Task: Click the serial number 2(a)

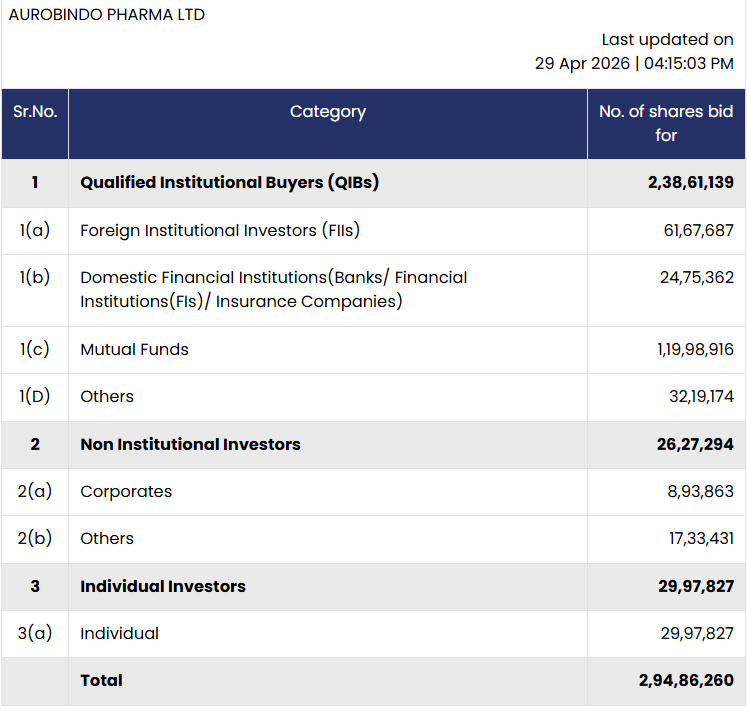Action: [x=35, y=491]
